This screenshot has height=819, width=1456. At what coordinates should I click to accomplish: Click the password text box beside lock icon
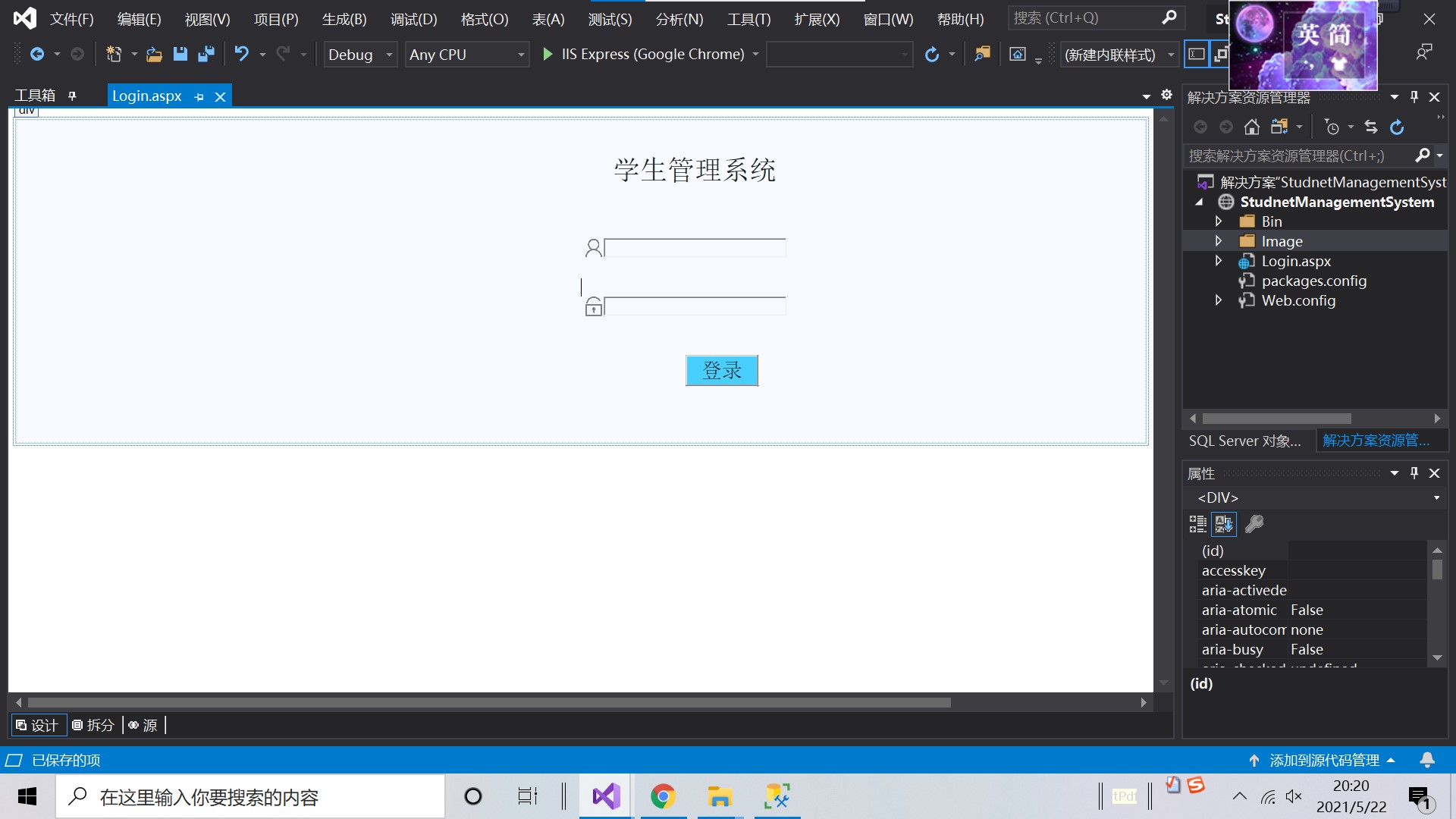[695, 306]
